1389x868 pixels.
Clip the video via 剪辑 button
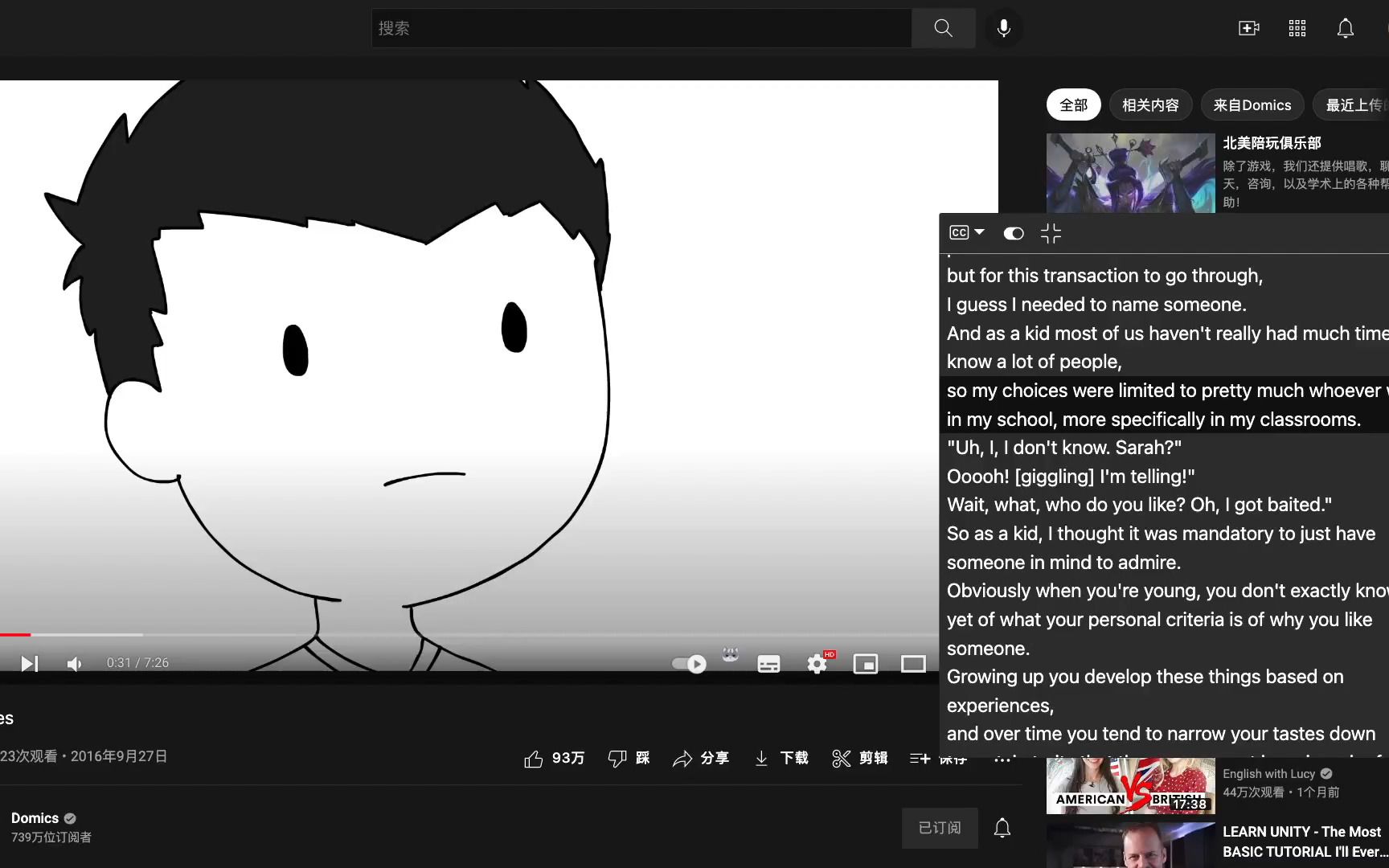860,758
